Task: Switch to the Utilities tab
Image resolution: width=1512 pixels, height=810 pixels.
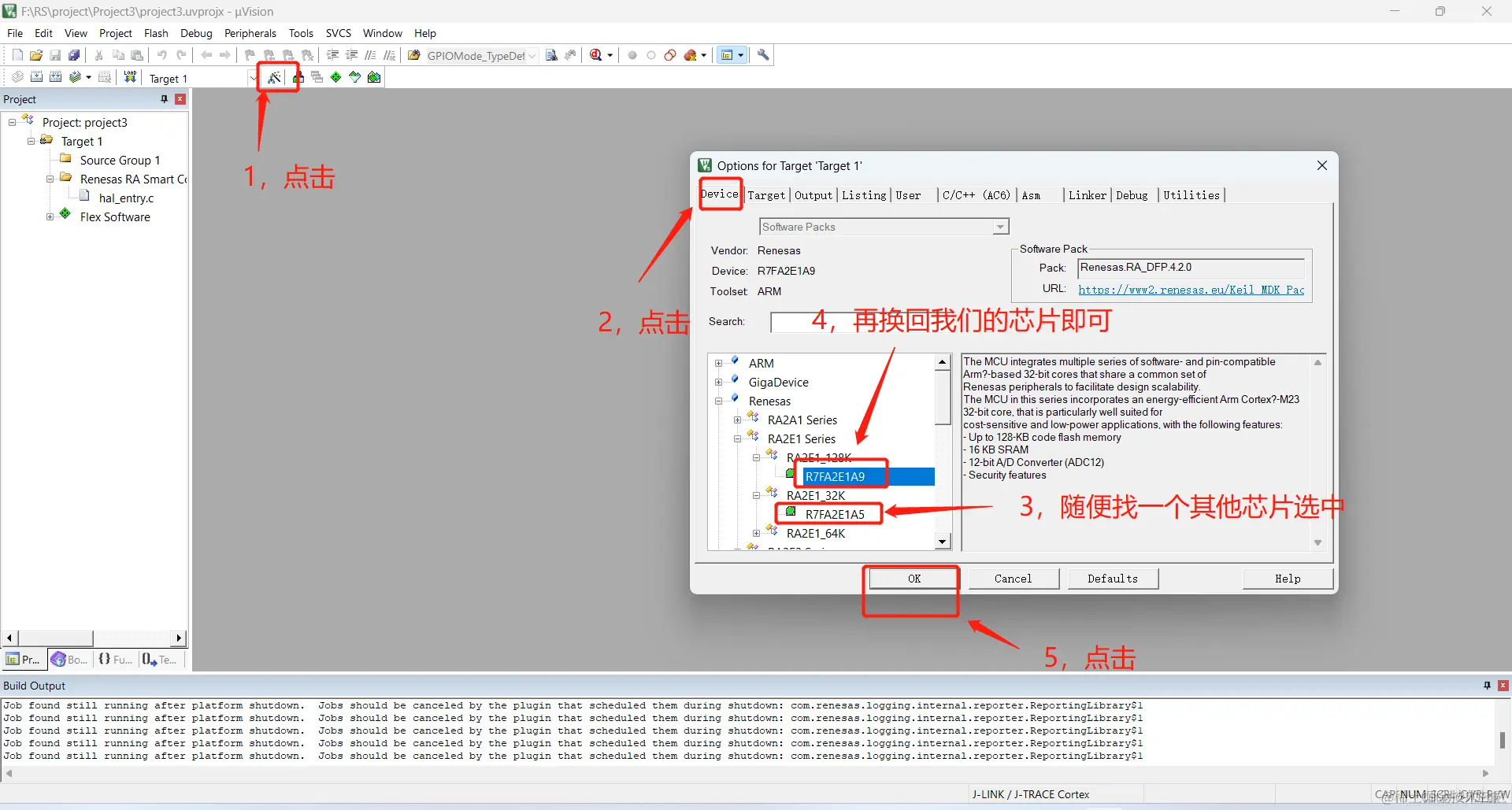Action: coord(1191,195)
